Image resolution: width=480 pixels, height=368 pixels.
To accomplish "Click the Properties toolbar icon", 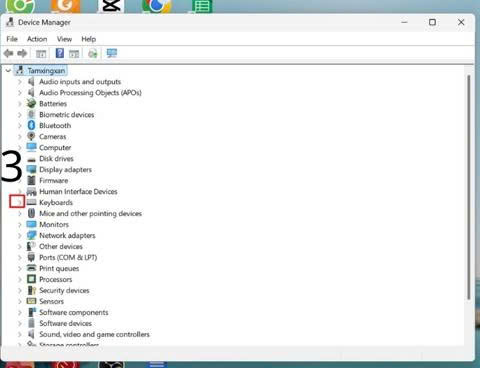I will tap(74, 53).
